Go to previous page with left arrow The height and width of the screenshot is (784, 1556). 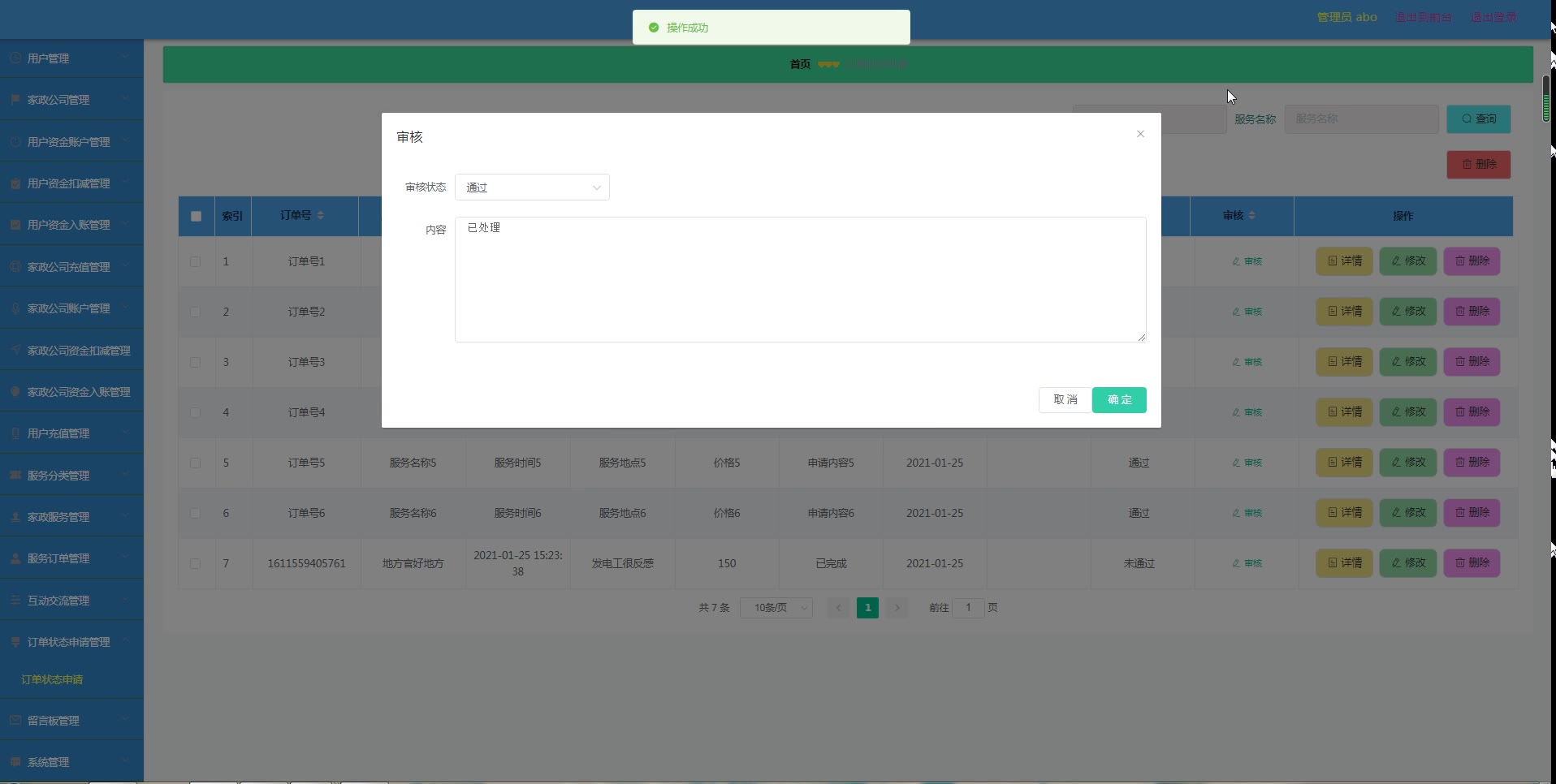(838, 608)
